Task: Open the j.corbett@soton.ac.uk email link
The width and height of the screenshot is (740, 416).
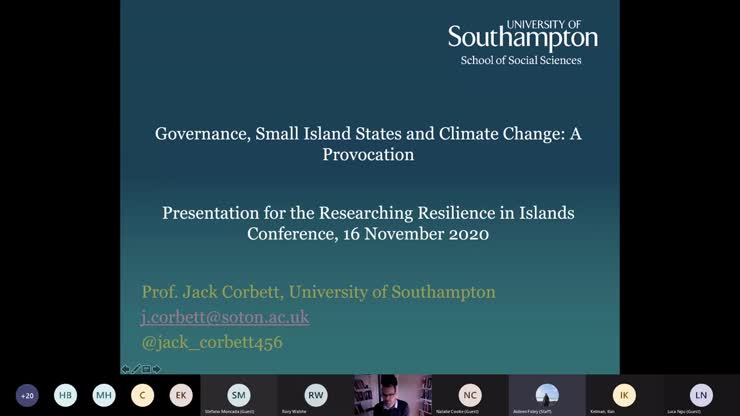Action: [x=225, y=317]
